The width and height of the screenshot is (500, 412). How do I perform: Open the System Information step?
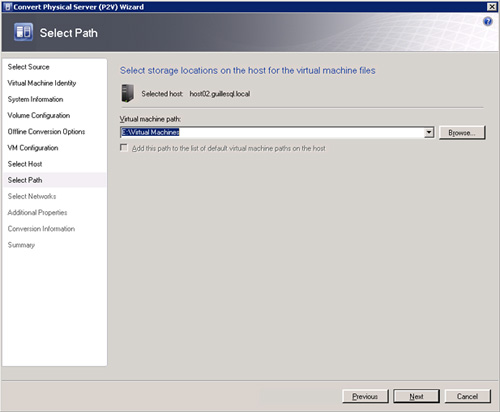36,99
